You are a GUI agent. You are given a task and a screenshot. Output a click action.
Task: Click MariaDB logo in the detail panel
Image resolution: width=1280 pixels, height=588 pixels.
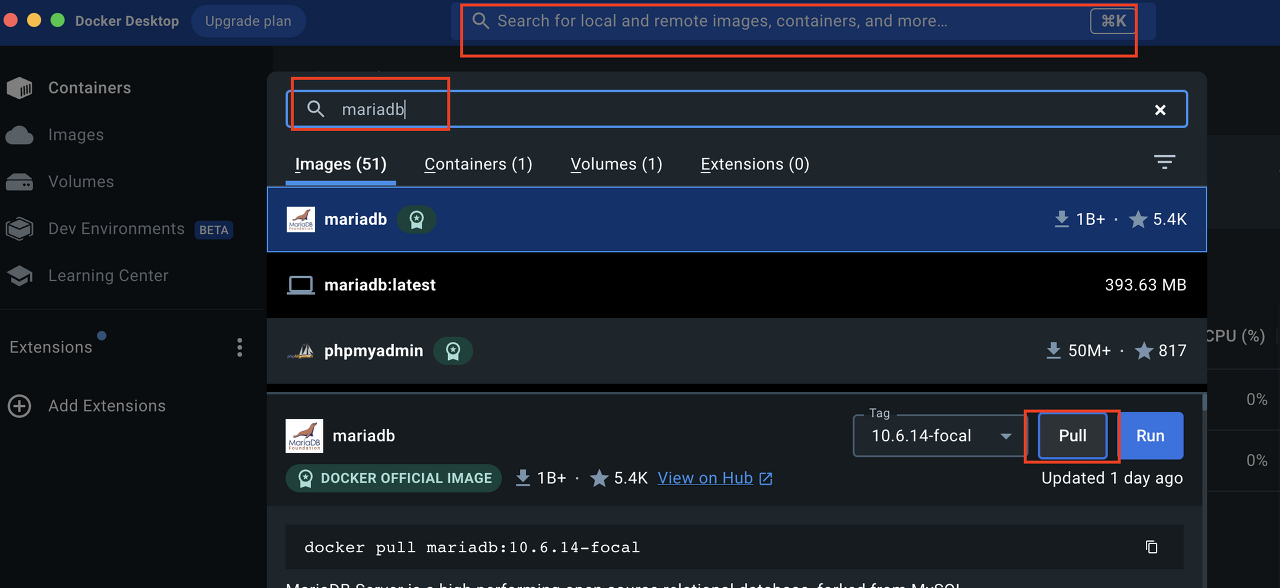pos(304,436)
